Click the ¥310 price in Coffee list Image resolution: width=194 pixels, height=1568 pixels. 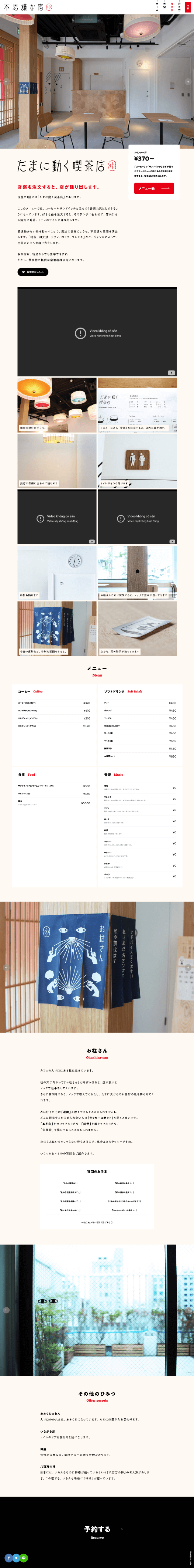(86, 718)
